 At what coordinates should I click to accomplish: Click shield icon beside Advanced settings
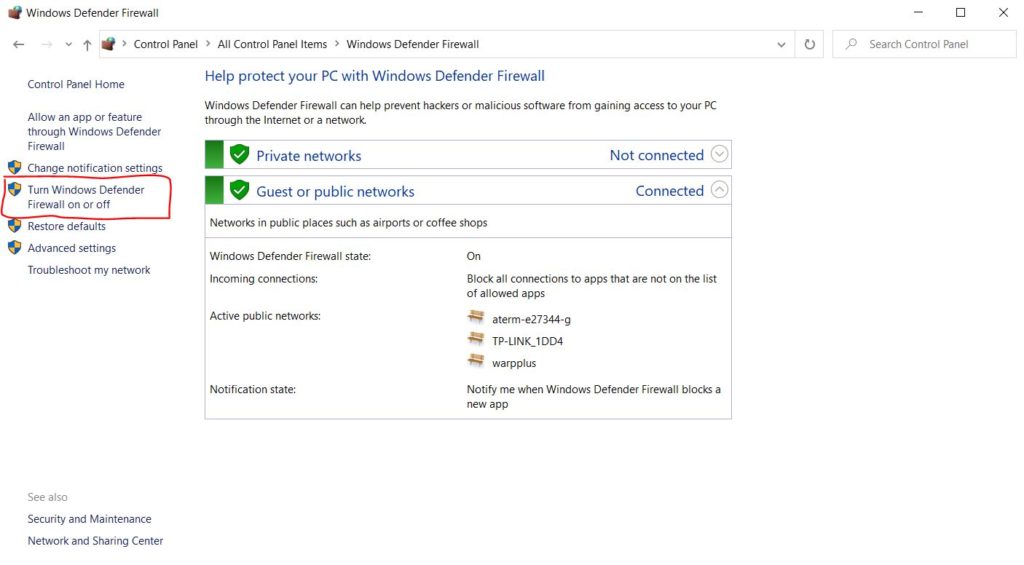tap(14, 248)
